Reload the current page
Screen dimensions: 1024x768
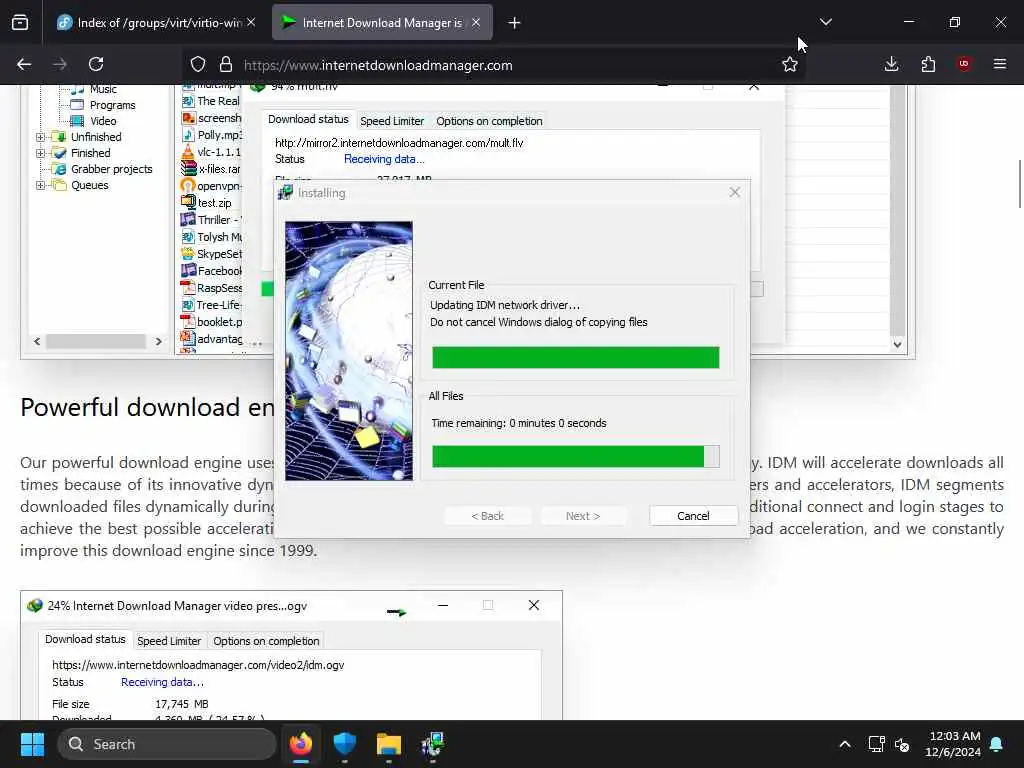coord(96,64)
